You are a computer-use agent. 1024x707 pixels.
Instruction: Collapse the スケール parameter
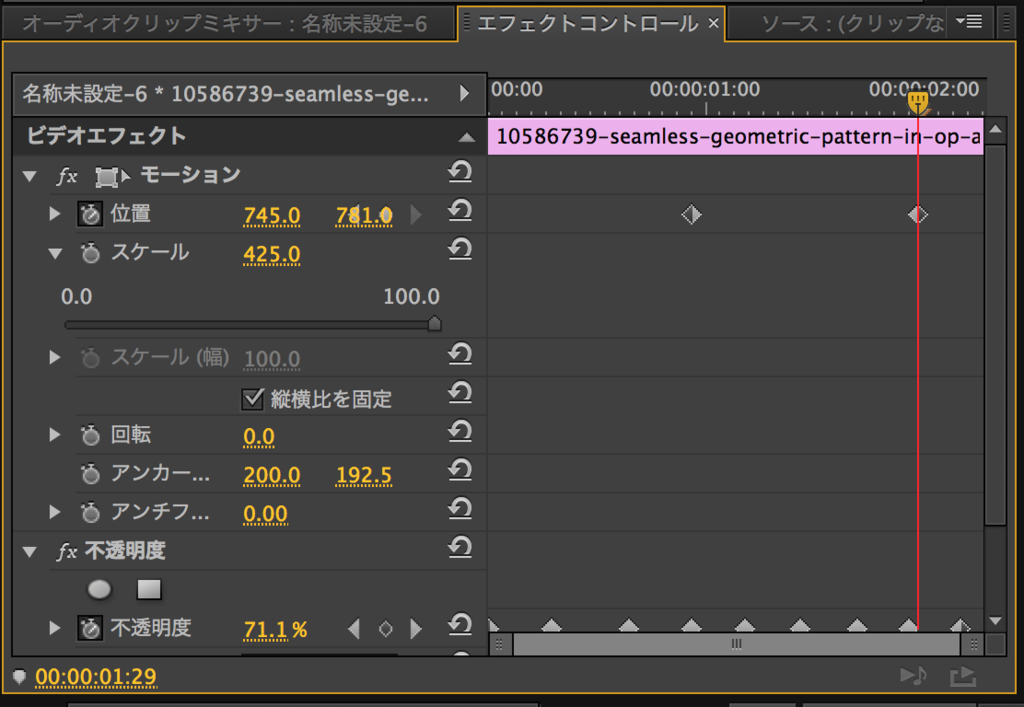coord(55,253)
